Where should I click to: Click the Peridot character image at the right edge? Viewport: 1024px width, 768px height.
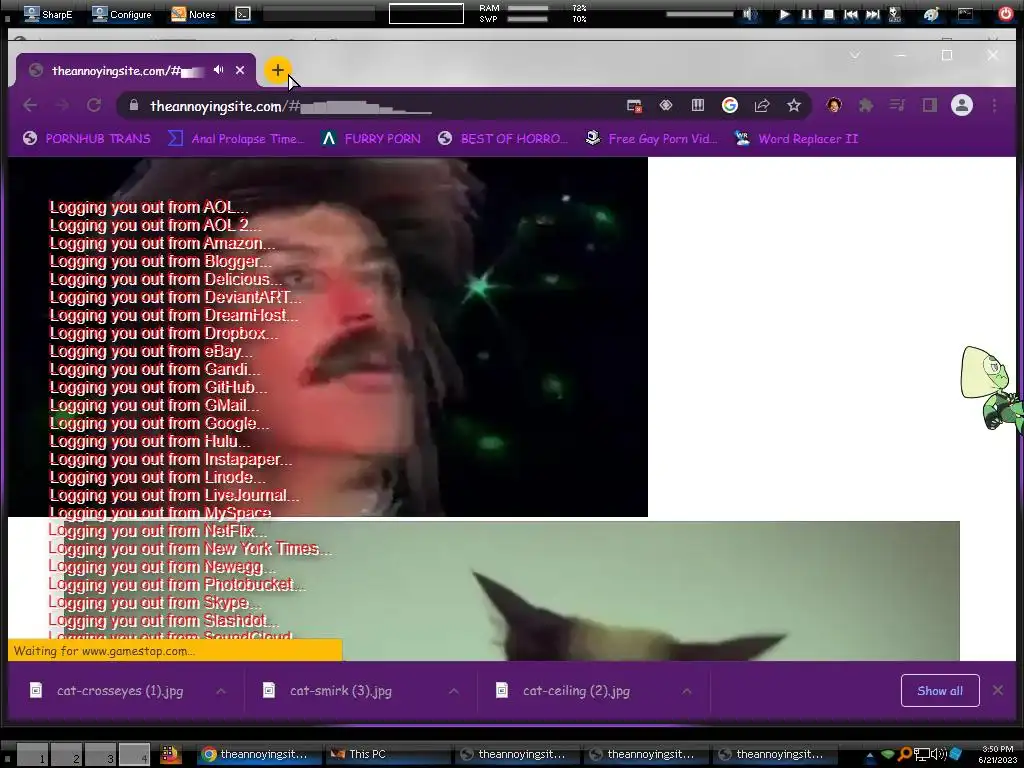point(991,388)
